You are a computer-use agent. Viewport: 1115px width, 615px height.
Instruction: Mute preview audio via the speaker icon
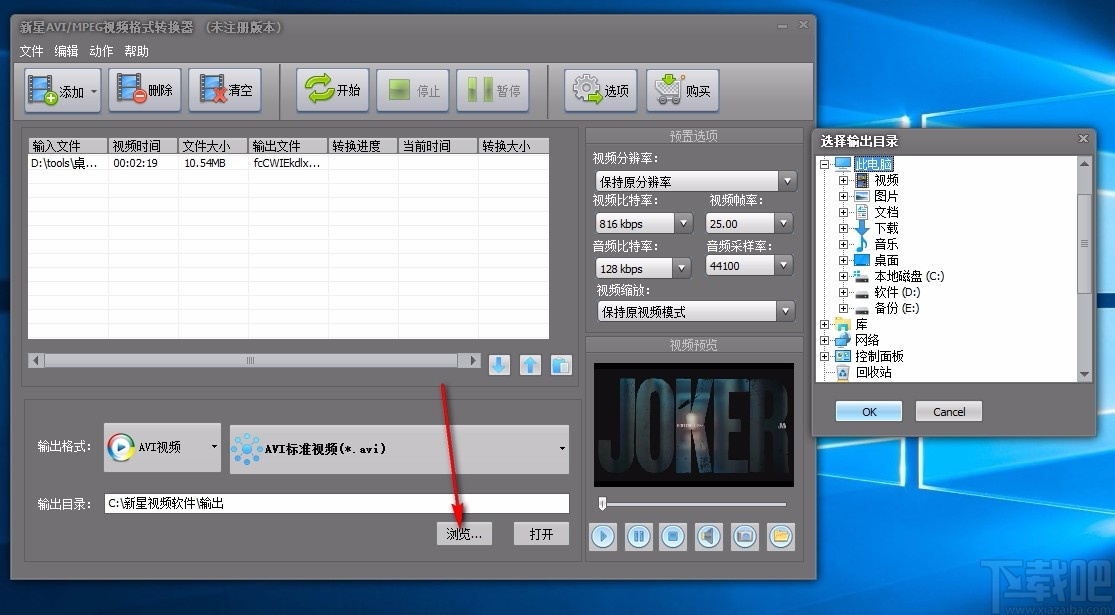pyautogui.click(x=709, y=537)
